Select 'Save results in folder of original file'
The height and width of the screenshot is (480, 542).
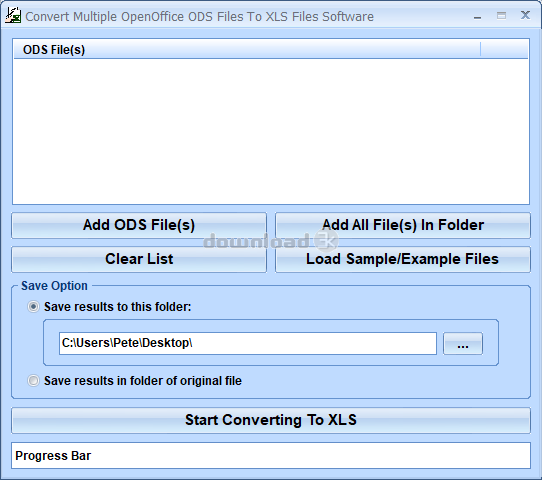click(x=34, y=380)
